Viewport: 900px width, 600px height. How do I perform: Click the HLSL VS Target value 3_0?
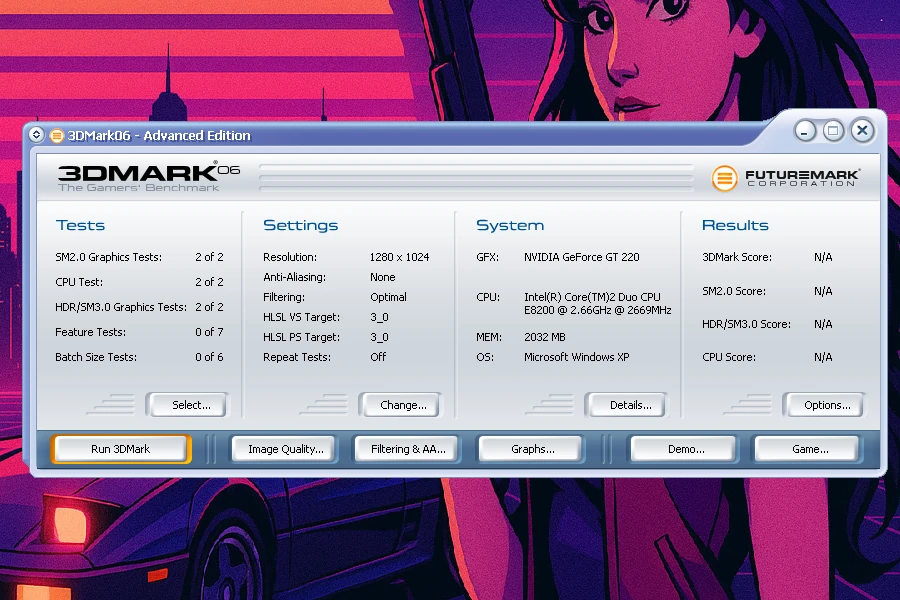pos(379,318)
